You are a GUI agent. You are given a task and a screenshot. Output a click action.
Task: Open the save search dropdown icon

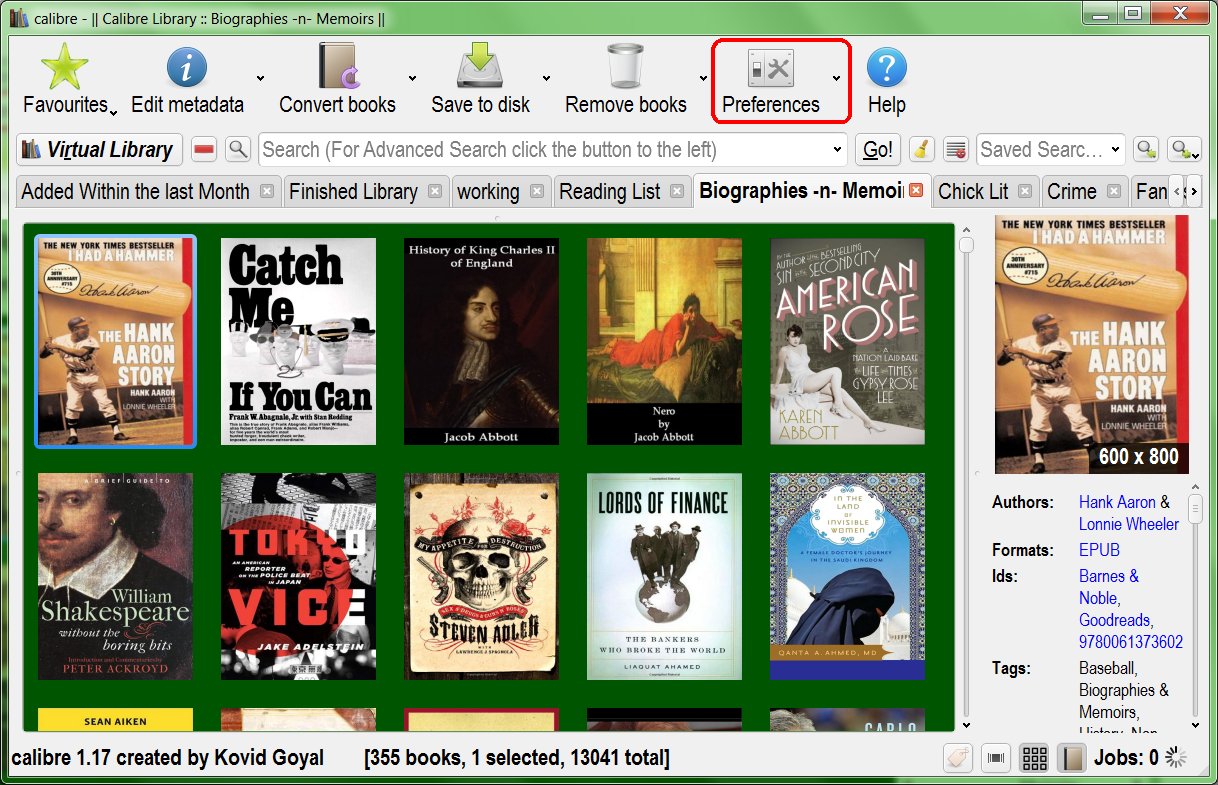(1184, 150)
